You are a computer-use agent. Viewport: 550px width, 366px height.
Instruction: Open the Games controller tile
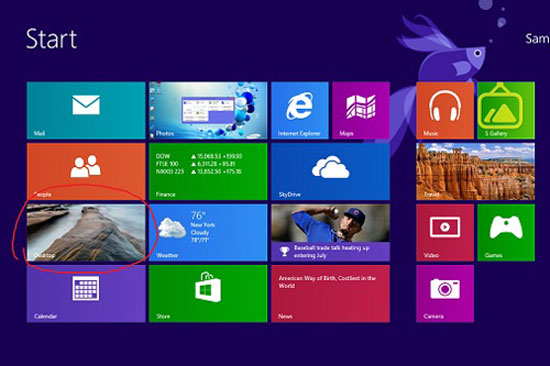click(506, 233)
